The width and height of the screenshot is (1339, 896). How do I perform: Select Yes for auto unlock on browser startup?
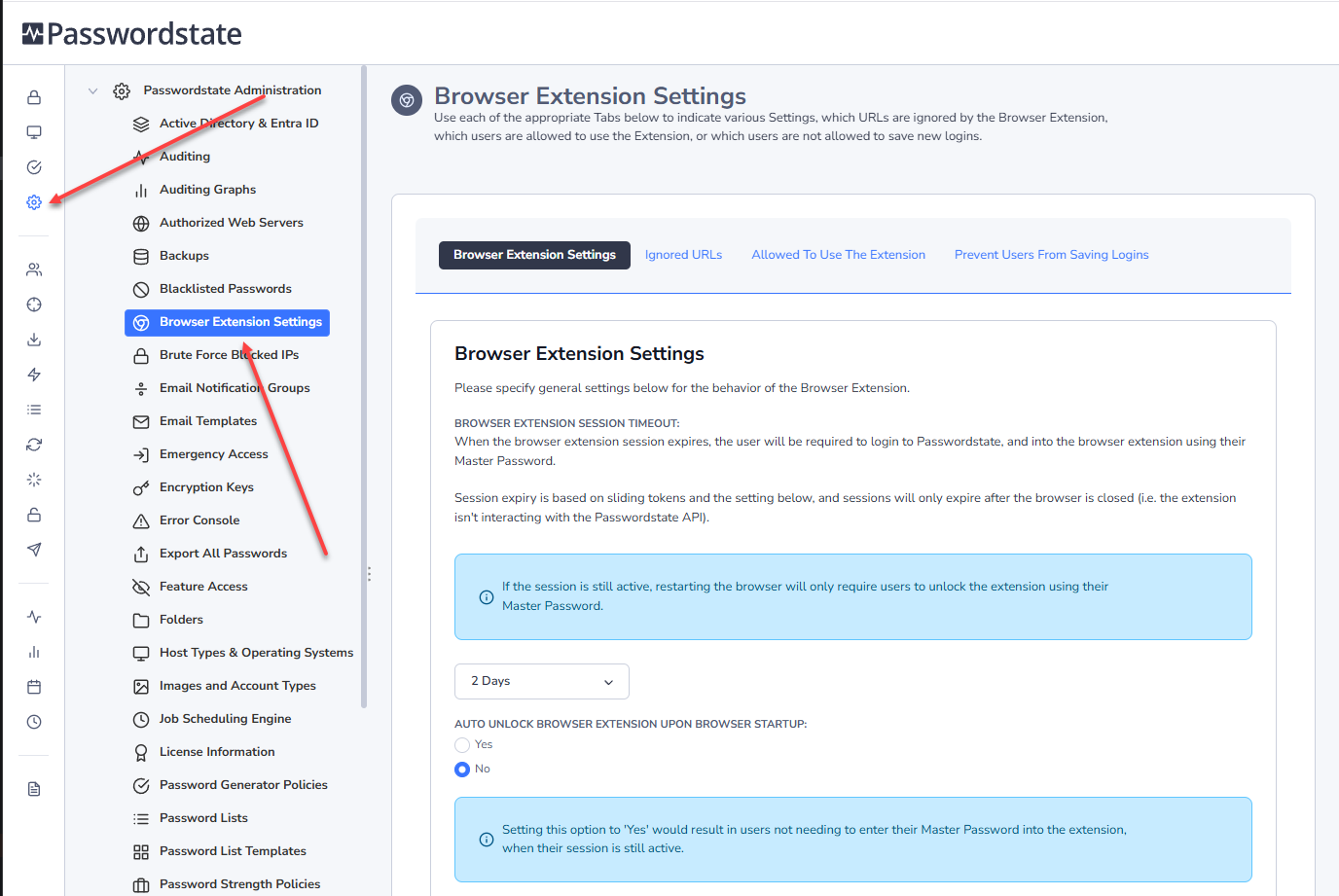tap(462, 745)
